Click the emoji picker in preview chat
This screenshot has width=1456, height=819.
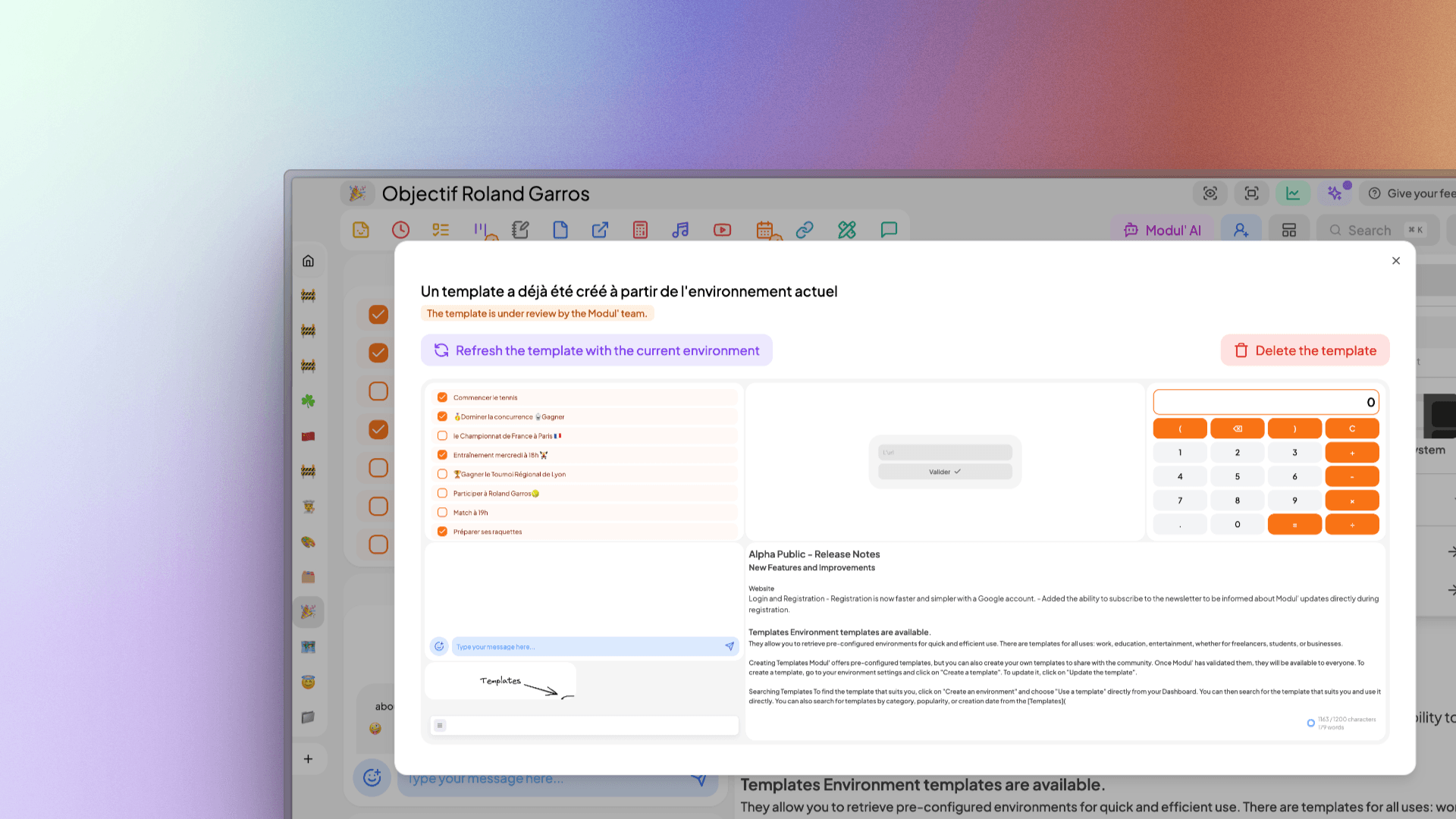point(439,646)
